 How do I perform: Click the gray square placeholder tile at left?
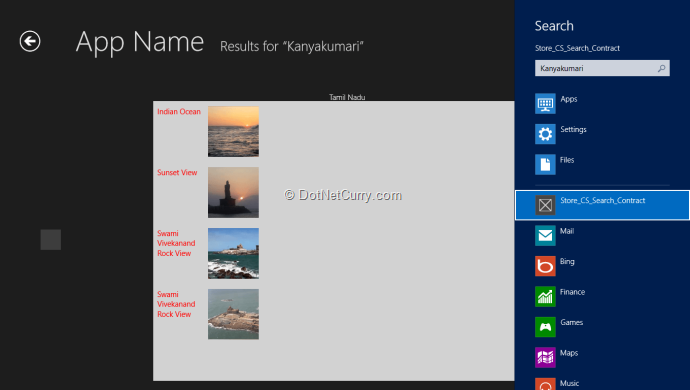[51, 239]
